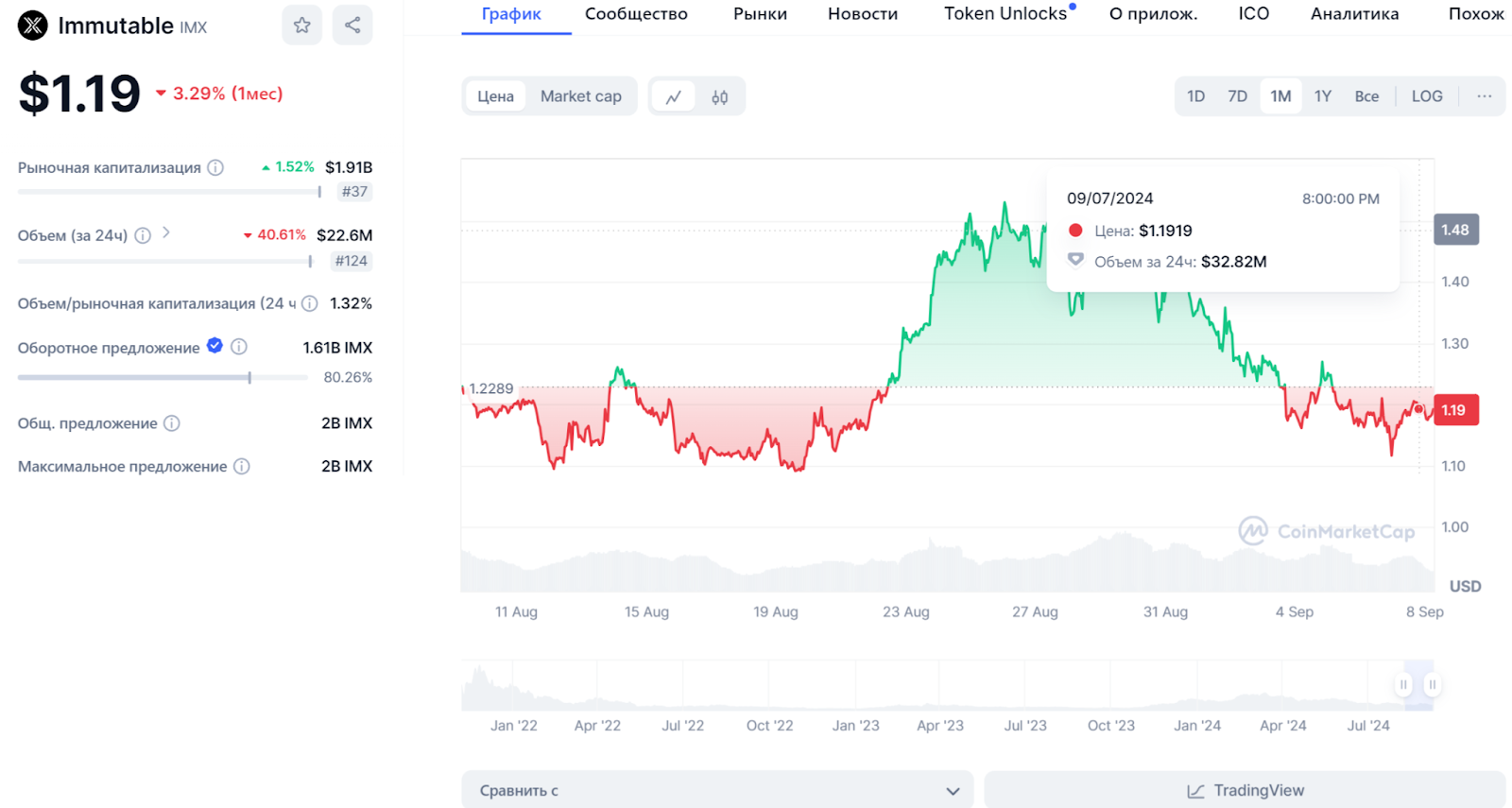The height and width of the screenshot is (808, 1512).
Task: Click the Jan '23 area on overview timeline
Action: tap(855, 687)
